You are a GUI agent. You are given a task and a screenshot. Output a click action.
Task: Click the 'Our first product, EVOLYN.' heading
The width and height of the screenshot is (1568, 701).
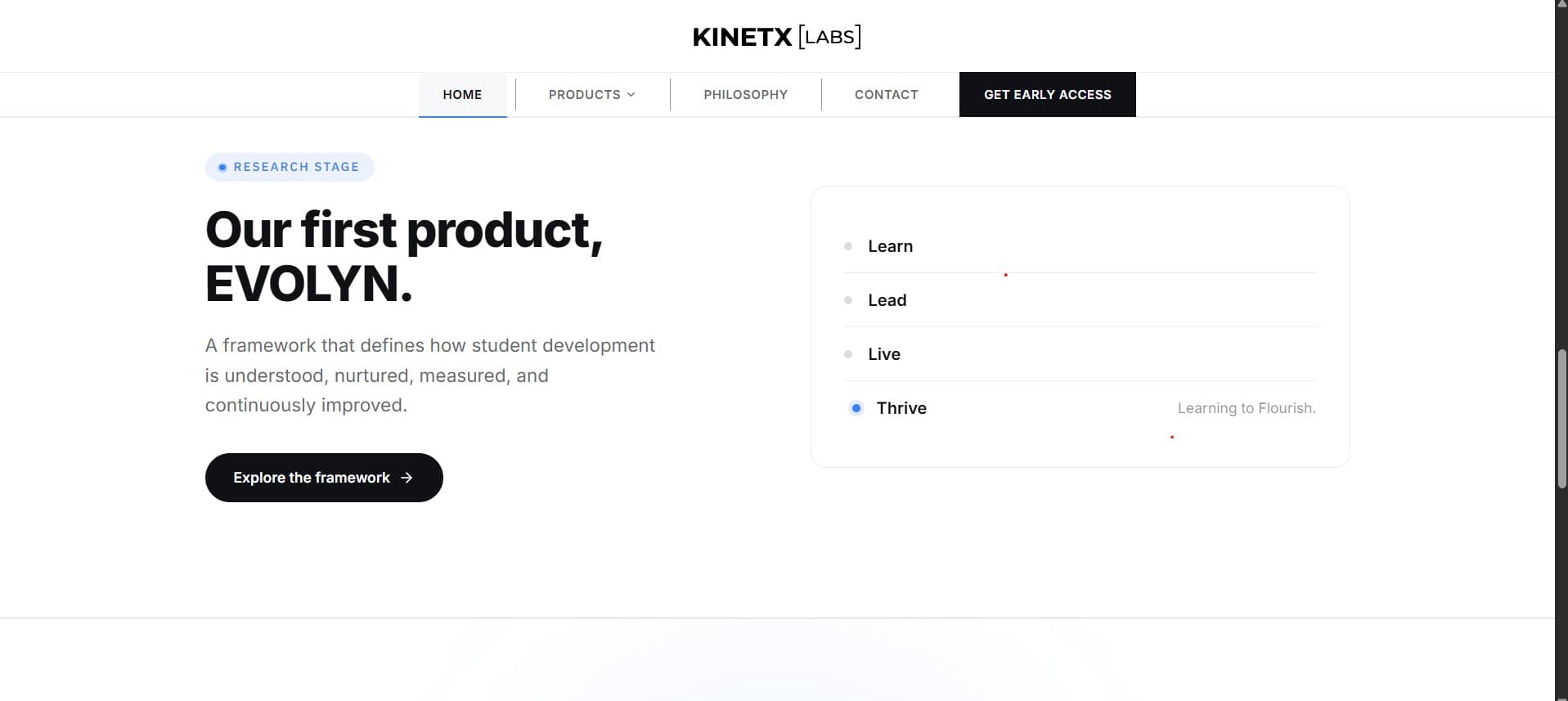pyautogui.click(x=404, y=256)
